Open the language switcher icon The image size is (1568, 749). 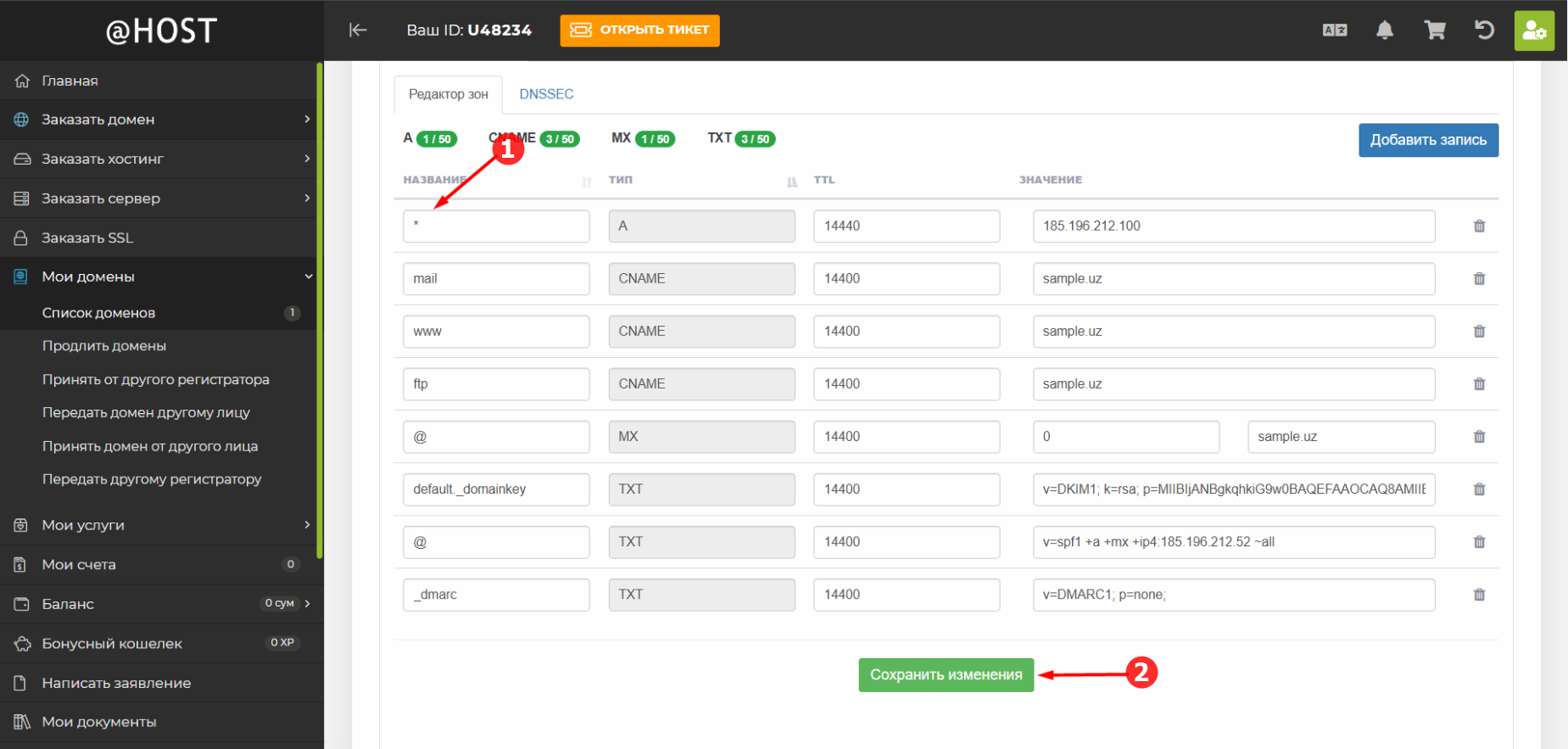coord(1335,31)
